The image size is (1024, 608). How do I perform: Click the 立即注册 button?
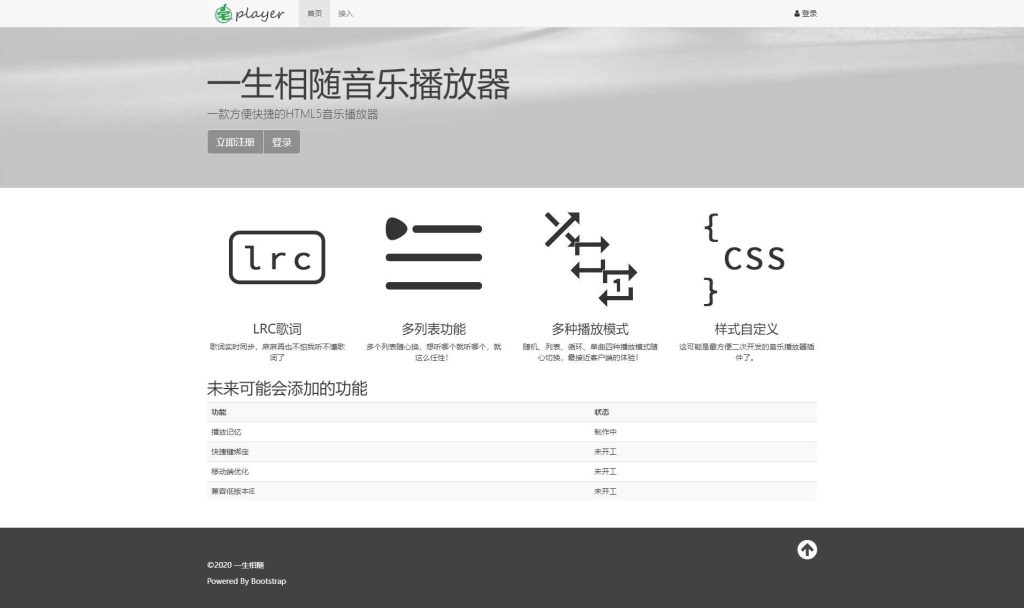(234, 141)
